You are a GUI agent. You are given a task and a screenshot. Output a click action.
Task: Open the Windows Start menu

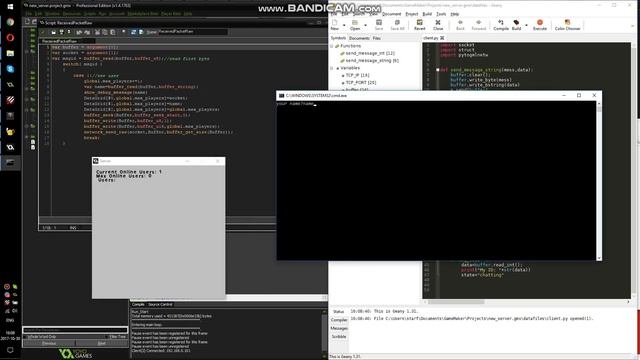coord(10,7)
